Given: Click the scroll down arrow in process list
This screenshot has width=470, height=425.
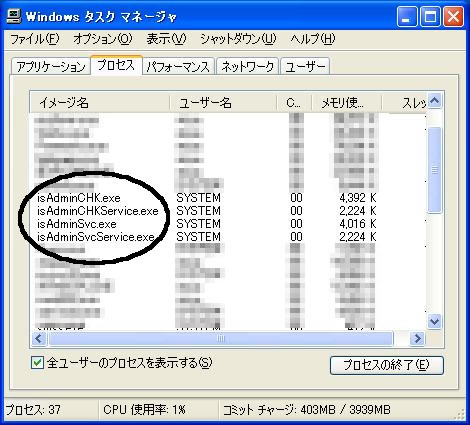Looking at the screenshot, I should click(434, 321).
